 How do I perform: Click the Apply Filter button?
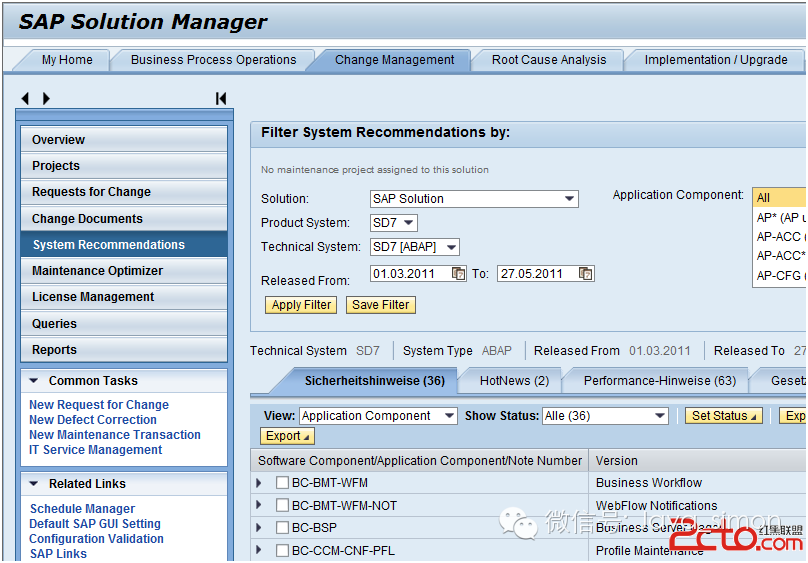(301, 305)
